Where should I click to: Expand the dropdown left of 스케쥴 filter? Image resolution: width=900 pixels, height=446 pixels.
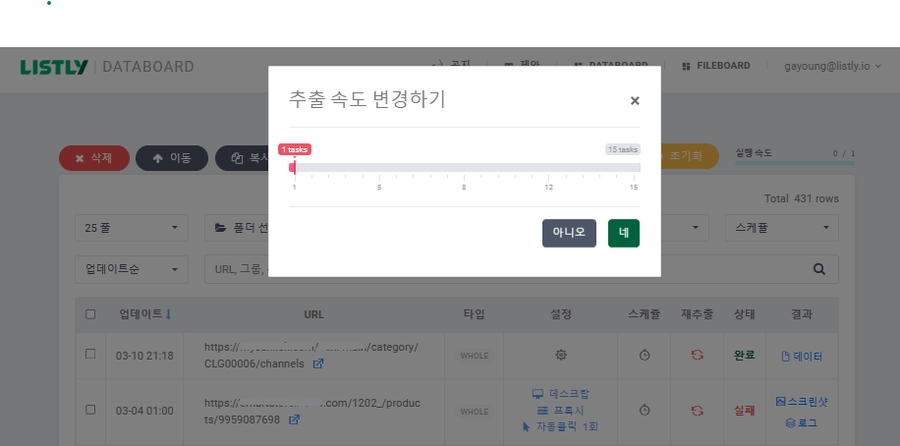[x=685, y=228]
